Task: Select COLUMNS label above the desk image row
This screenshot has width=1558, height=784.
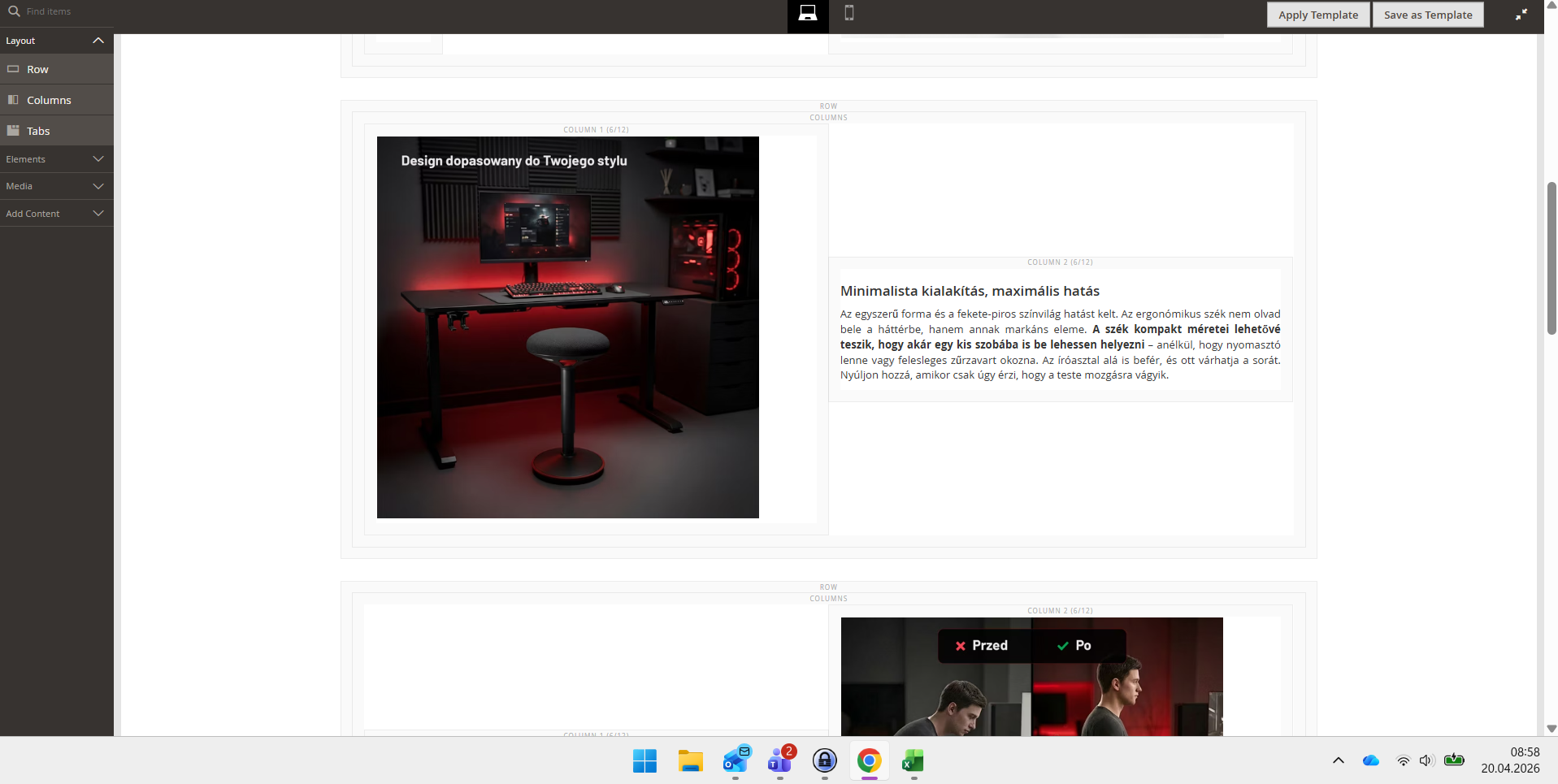Action: pyautogui.click(x=828, y=118)
